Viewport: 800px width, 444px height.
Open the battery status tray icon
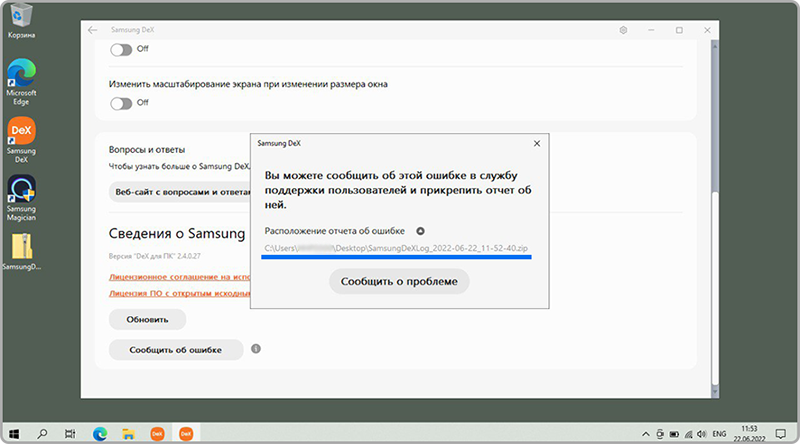pyautogui.click(x=674, y=434)
